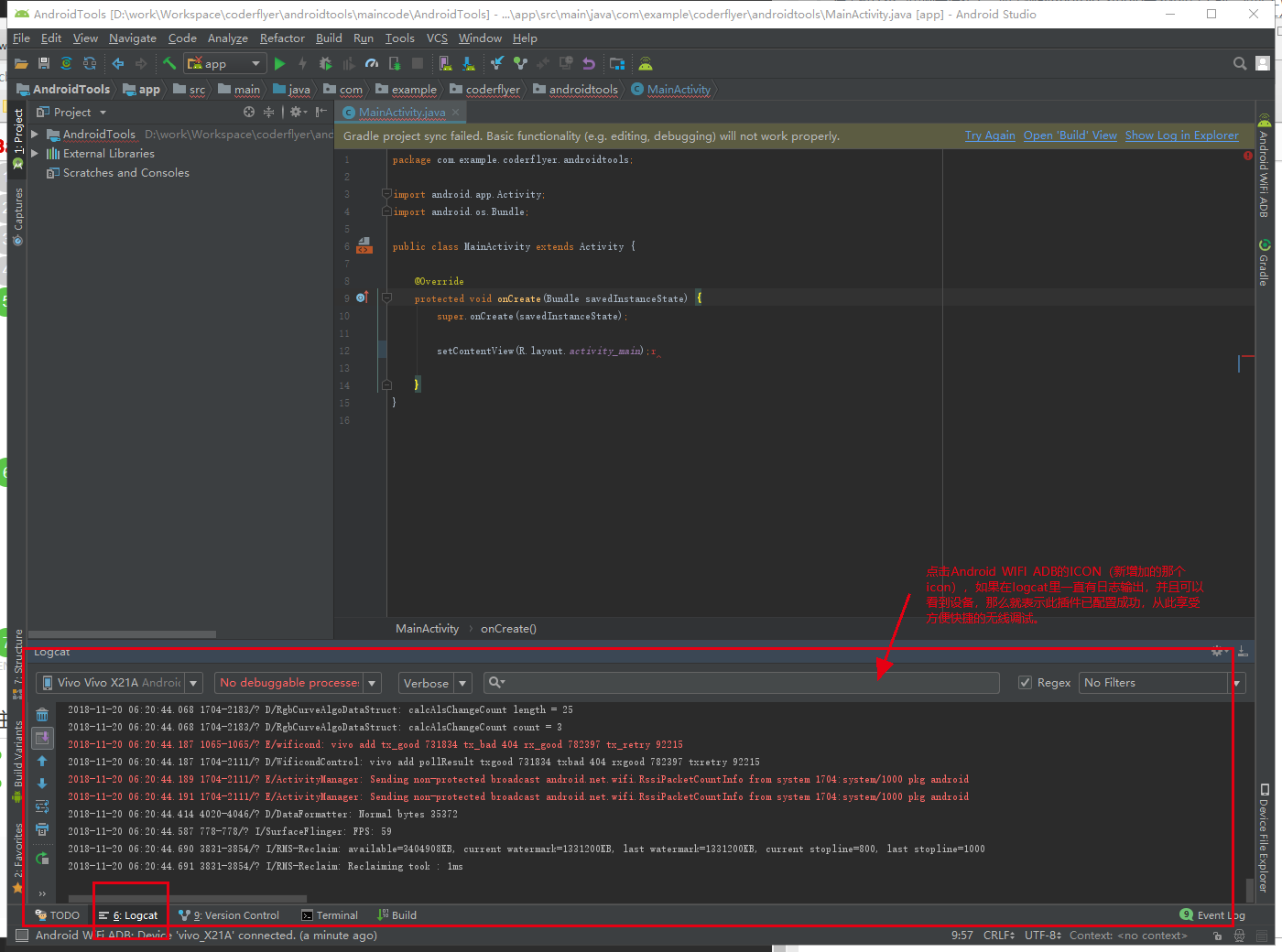This screenshot has width=1282, height=952.
Task: Open the TODO tool window button
Action: pyautogui.click(x=57, y=915)
